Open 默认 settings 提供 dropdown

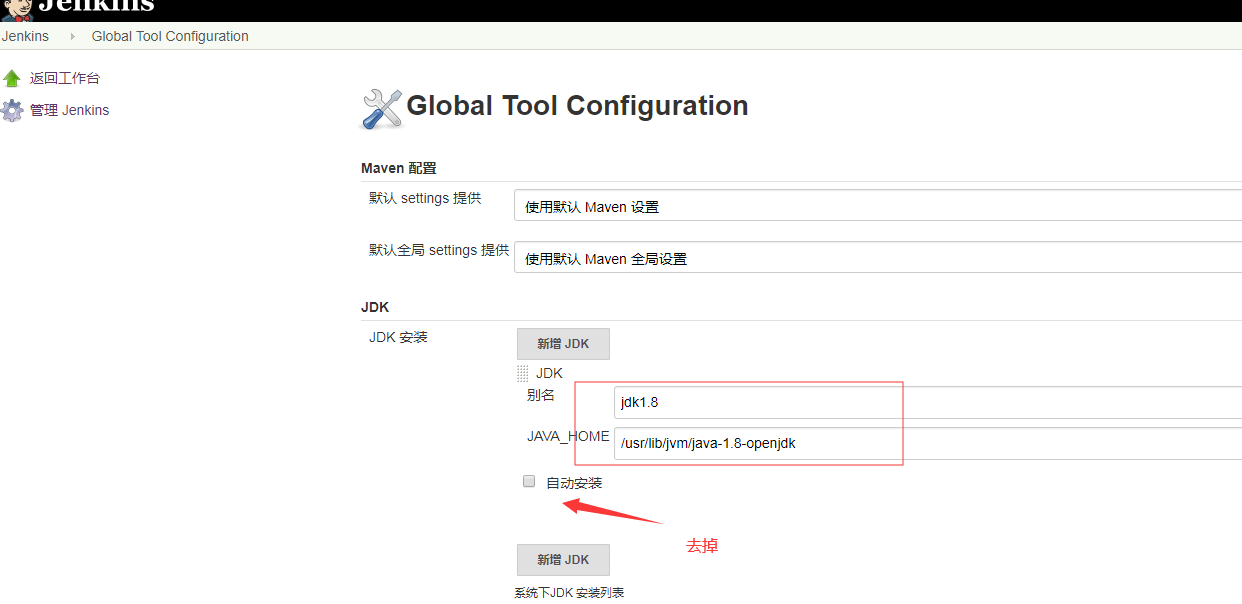pos(878,205)
